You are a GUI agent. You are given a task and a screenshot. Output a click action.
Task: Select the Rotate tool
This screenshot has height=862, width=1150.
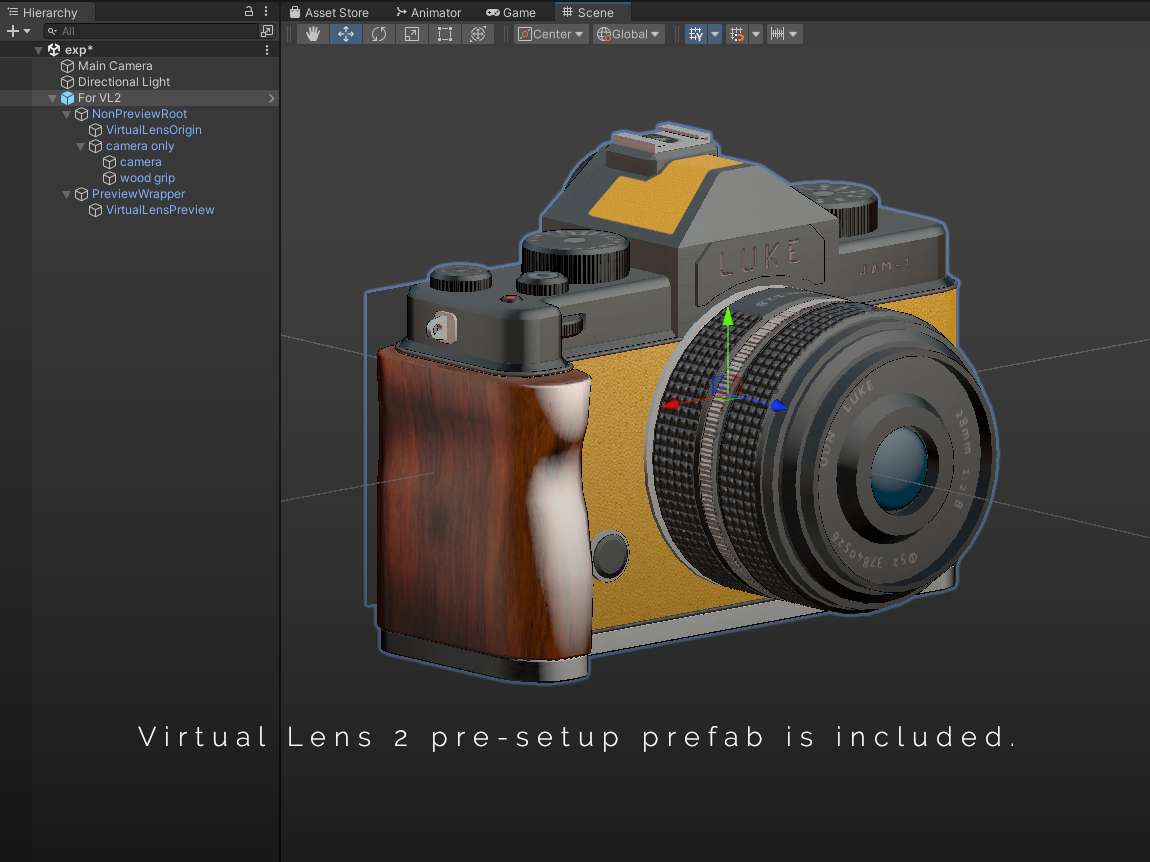tap(379, 34)
